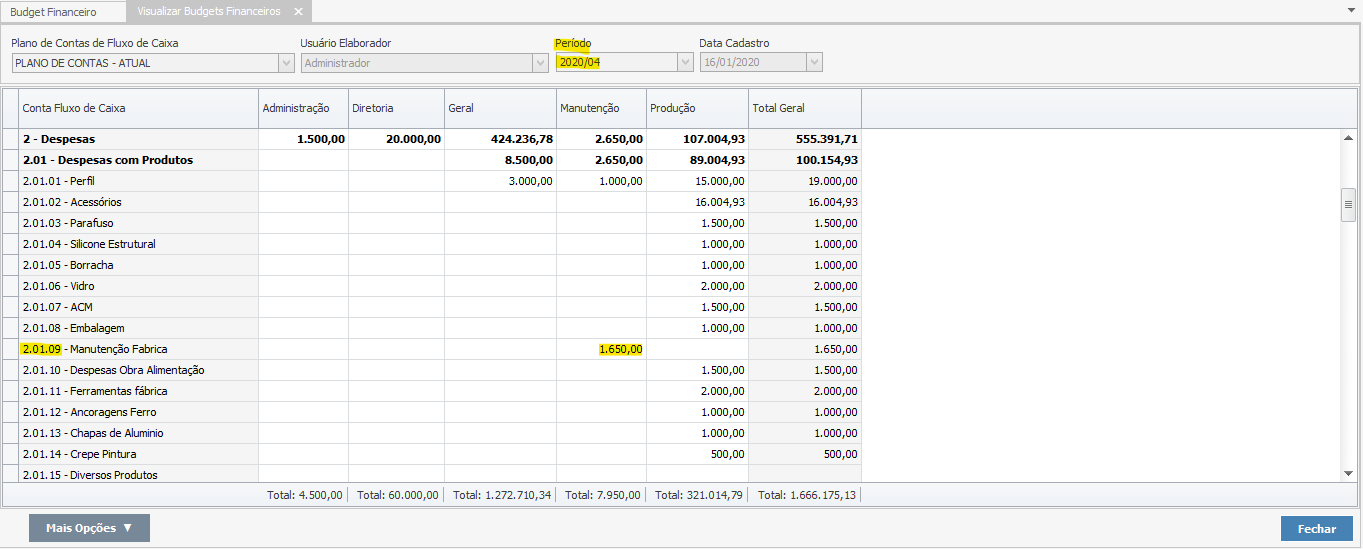
Task: Expand the Data Cadastro date dropdown
Action: pyautogui.click(x=814, y=63)
